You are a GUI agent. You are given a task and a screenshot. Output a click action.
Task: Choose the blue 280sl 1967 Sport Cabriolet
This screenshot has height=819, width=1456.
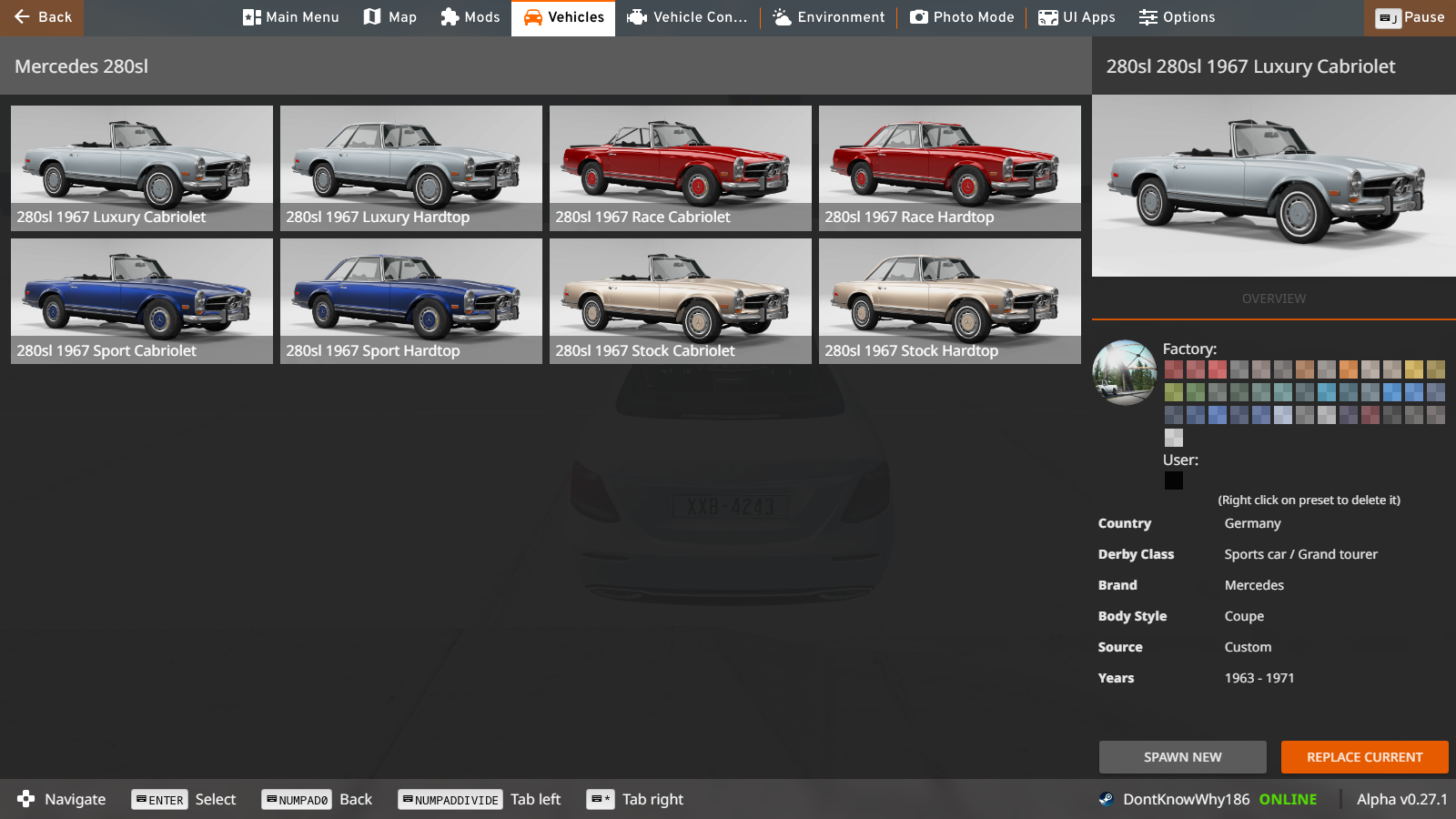pyautogui.click(x=142, y=301)
